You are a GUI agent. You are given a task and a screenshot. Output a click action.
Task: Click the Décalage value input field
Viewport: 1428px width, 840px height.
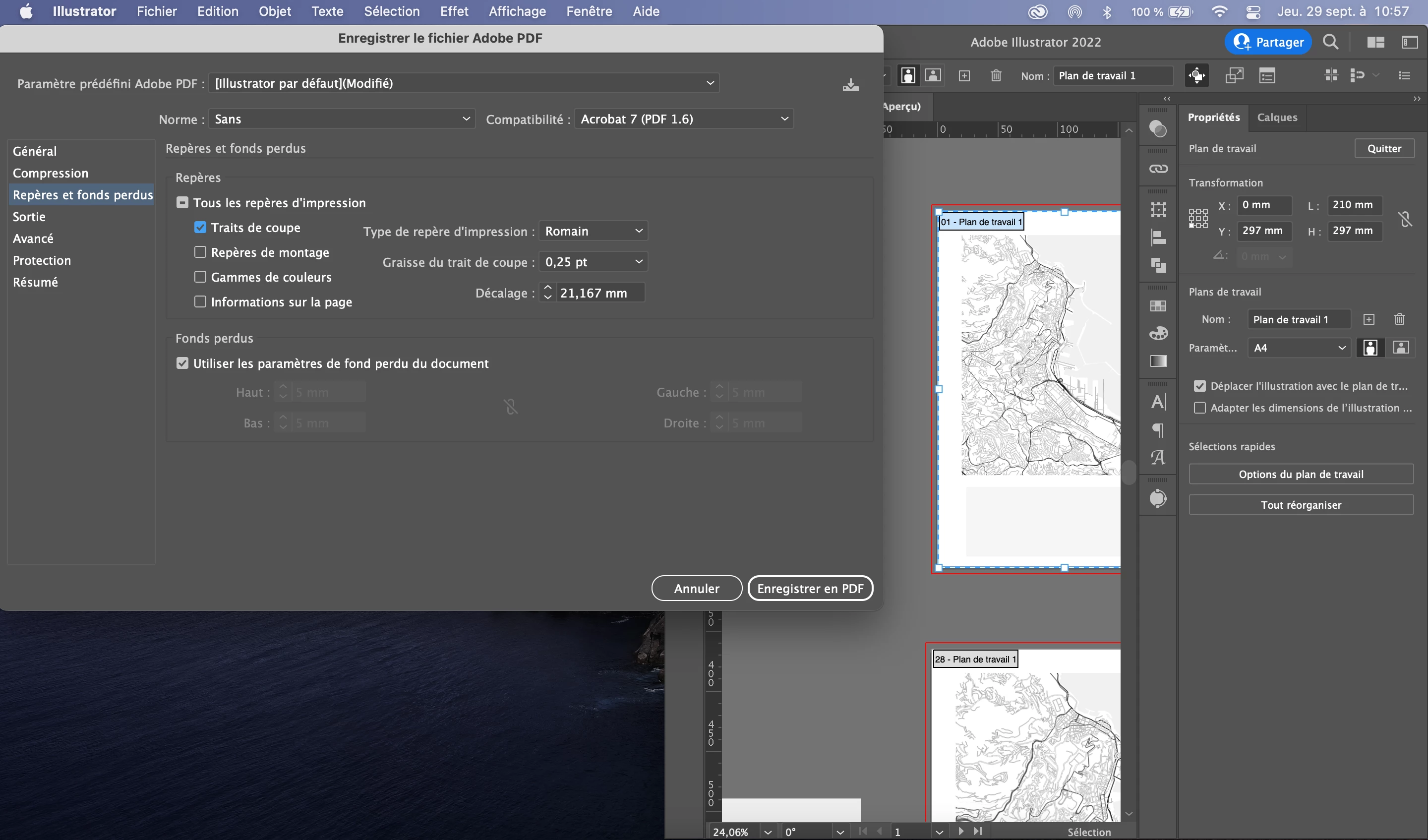[x=599, y=293]
